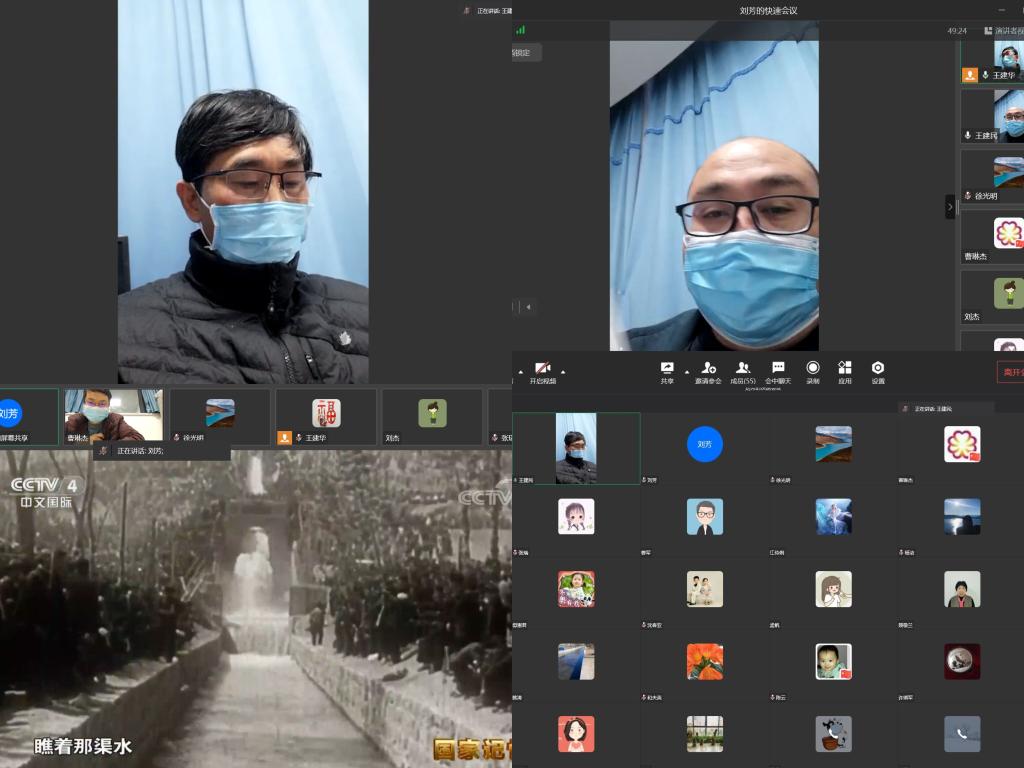The image size is (1024, 768).
Task: Open in-meeting chat (会中聊天)
Action: (x=778, y=369)
